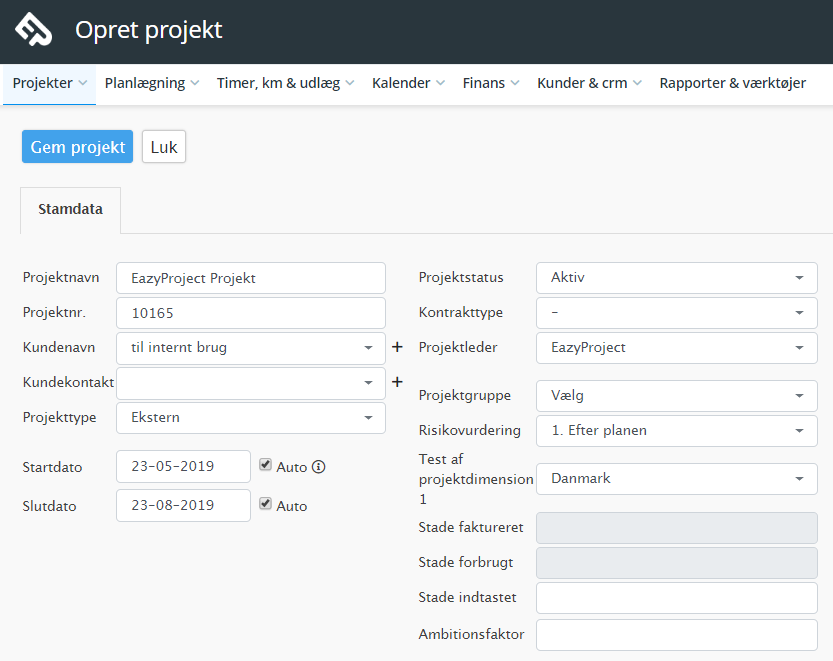Open the Kalender menu
833x661 pixels.
coord(408,83)
